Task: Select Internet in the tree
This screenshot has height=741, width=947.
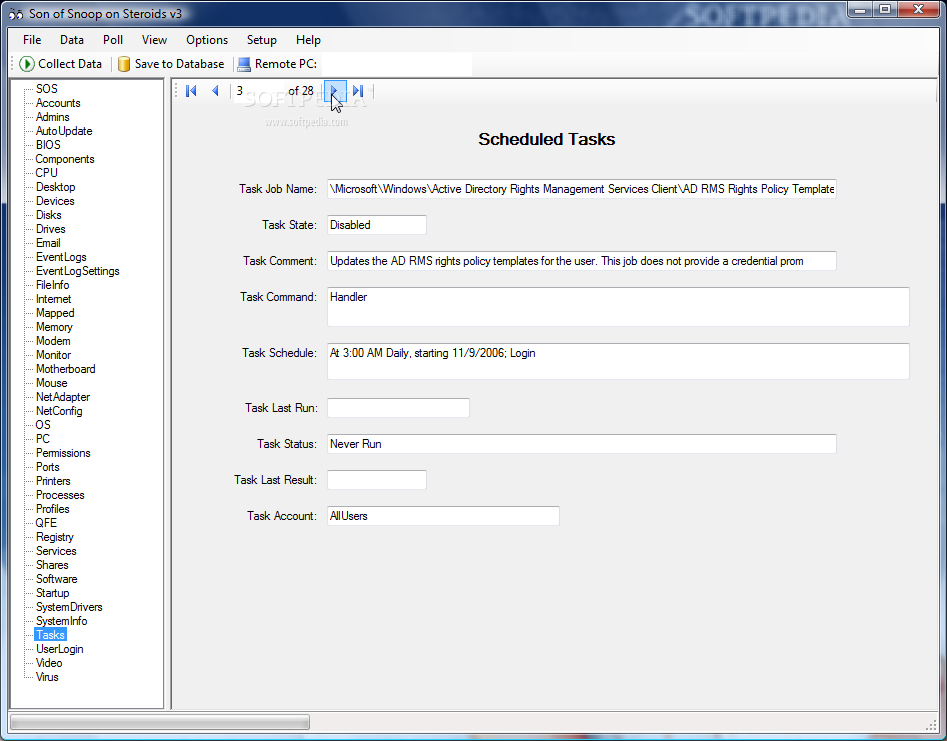Action: (54, 299)
